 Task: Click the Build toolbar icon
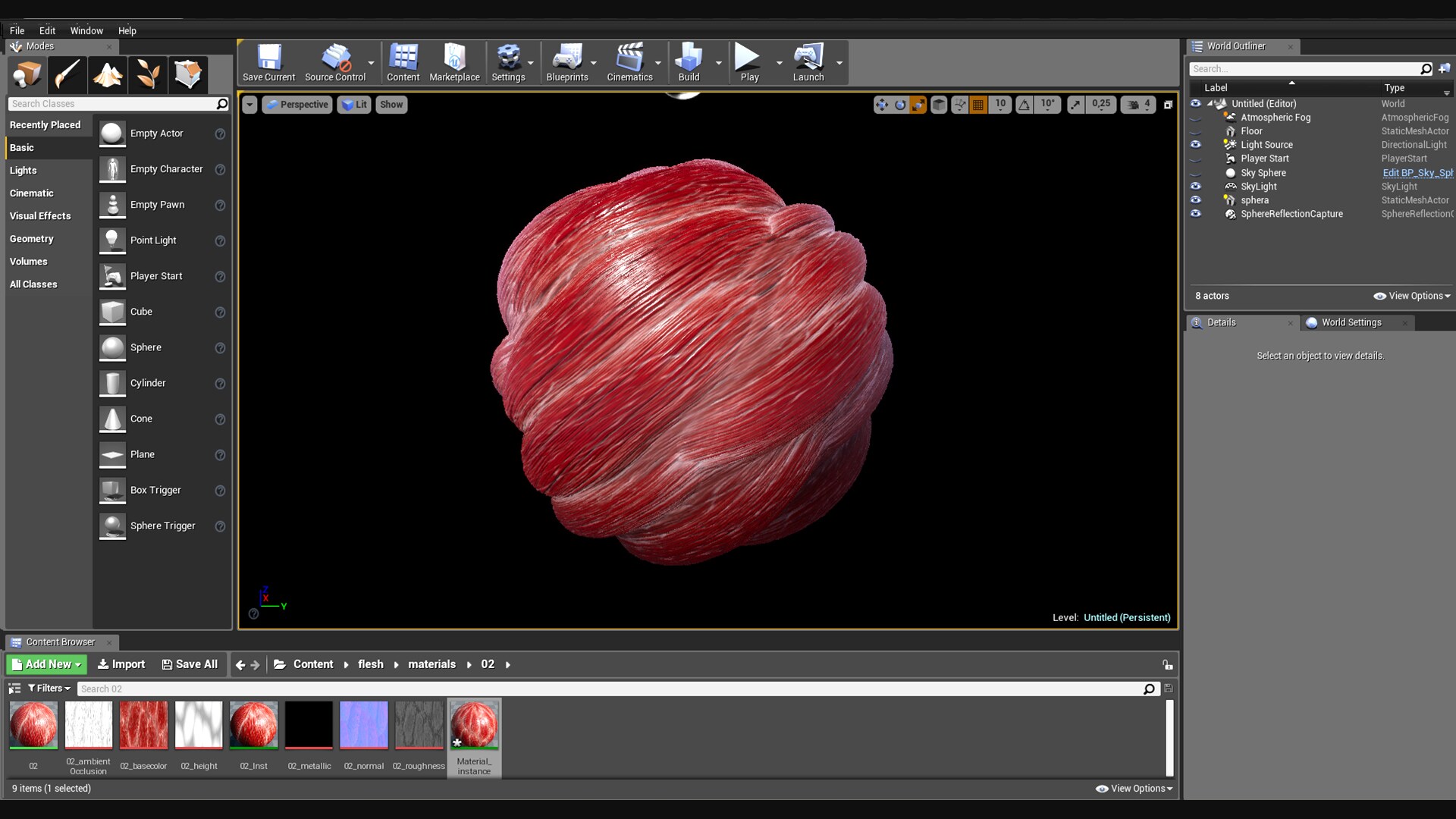tap(689, 63)
